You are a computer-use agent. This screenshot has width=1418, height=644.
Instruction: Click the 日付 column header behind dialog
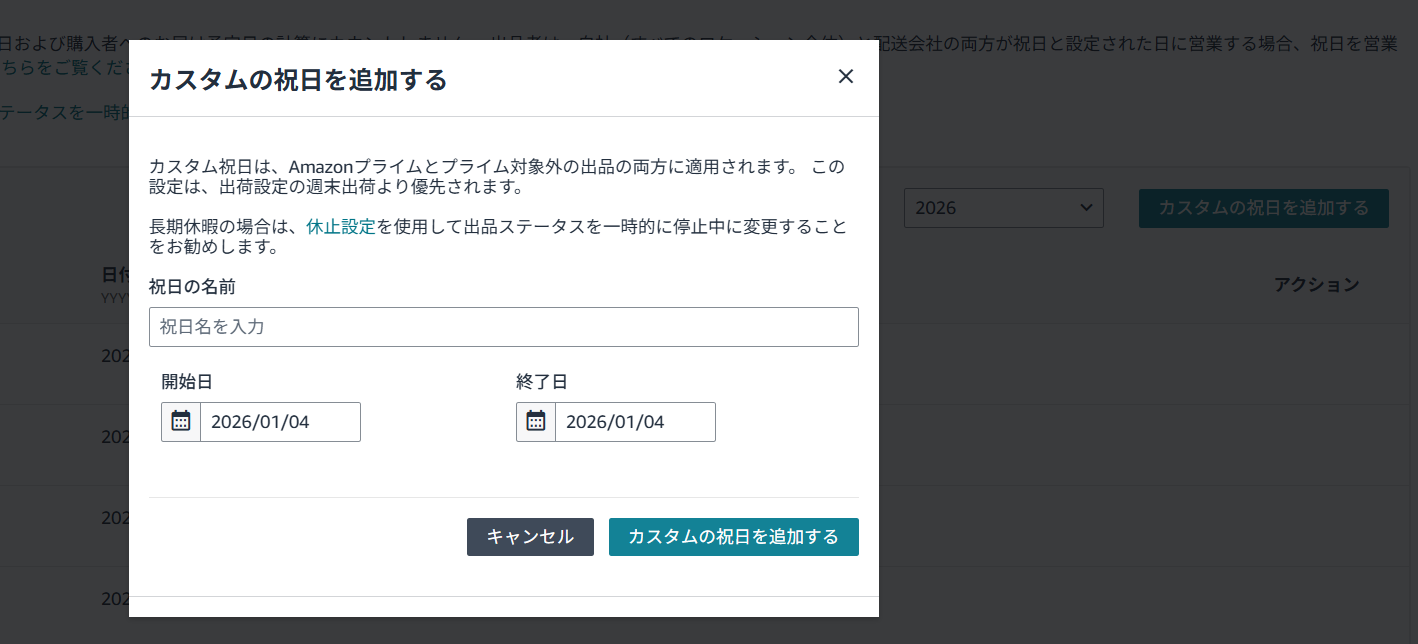tap(114, 275)
